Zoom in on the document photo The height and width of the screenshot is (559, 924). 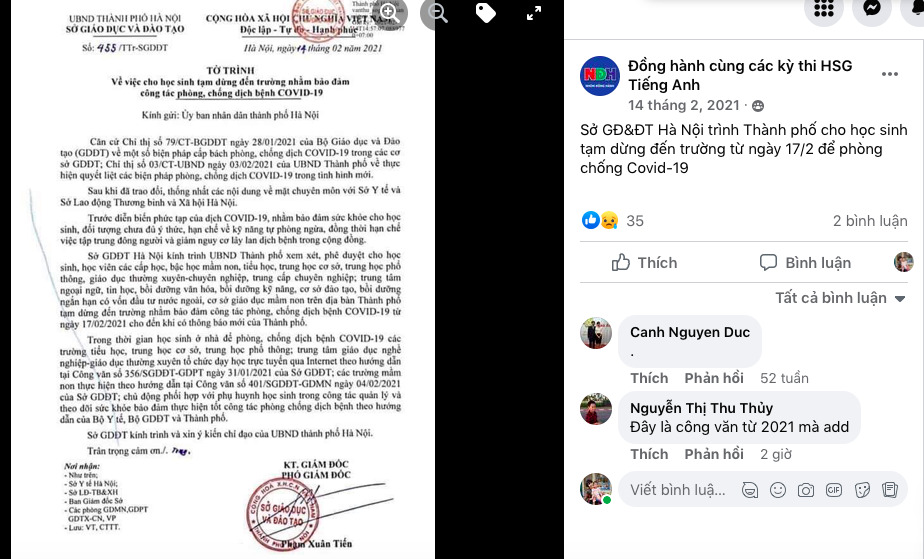click(x=389, y=13)
